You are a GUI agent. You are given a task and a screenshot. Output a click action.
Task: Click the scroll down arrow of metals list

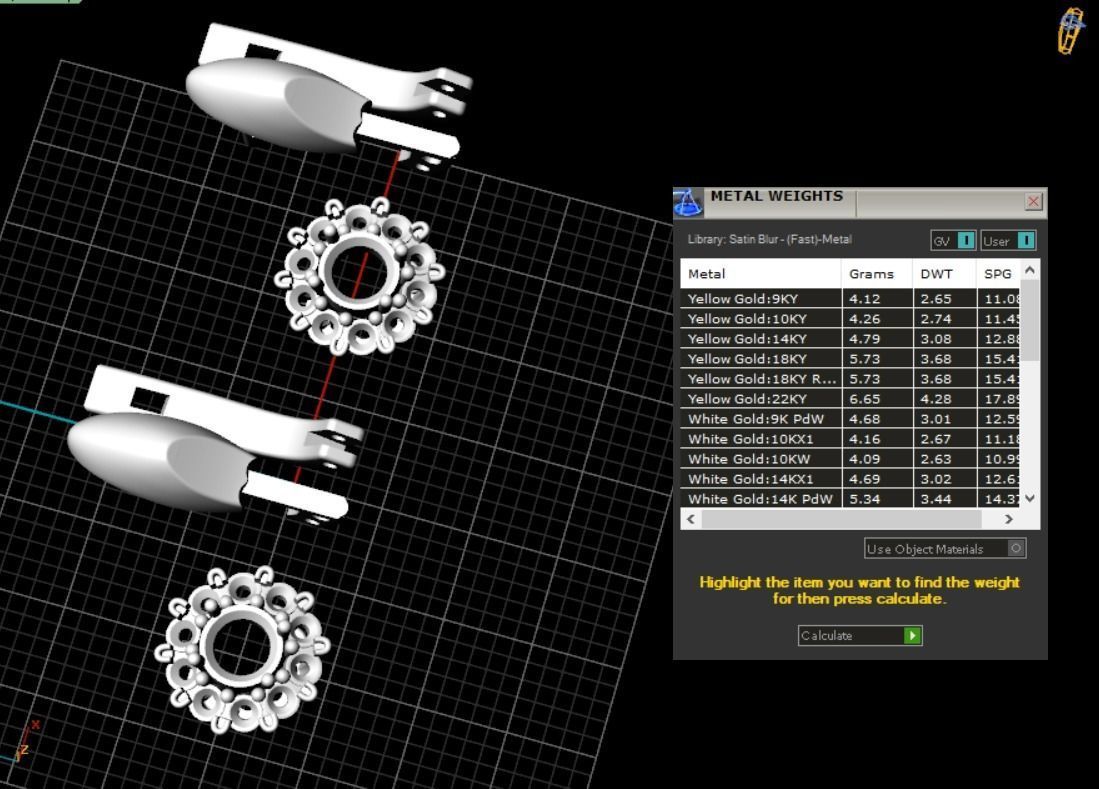pos(1030,498)
